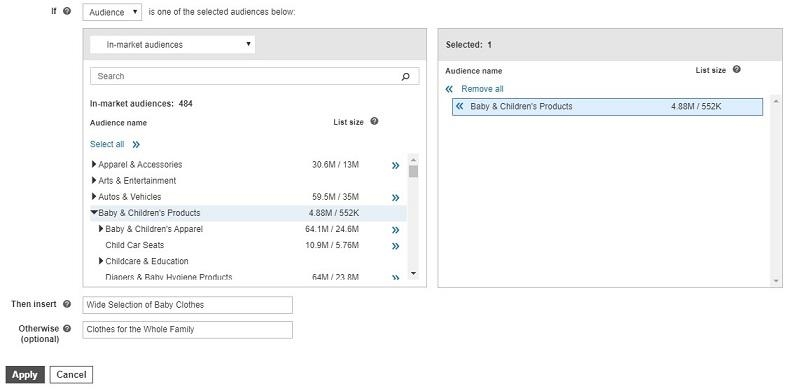The width and height of the screenshot is (794, 389).
Task: Click In-market audiences: 484 count text
Action: point(141,104)
